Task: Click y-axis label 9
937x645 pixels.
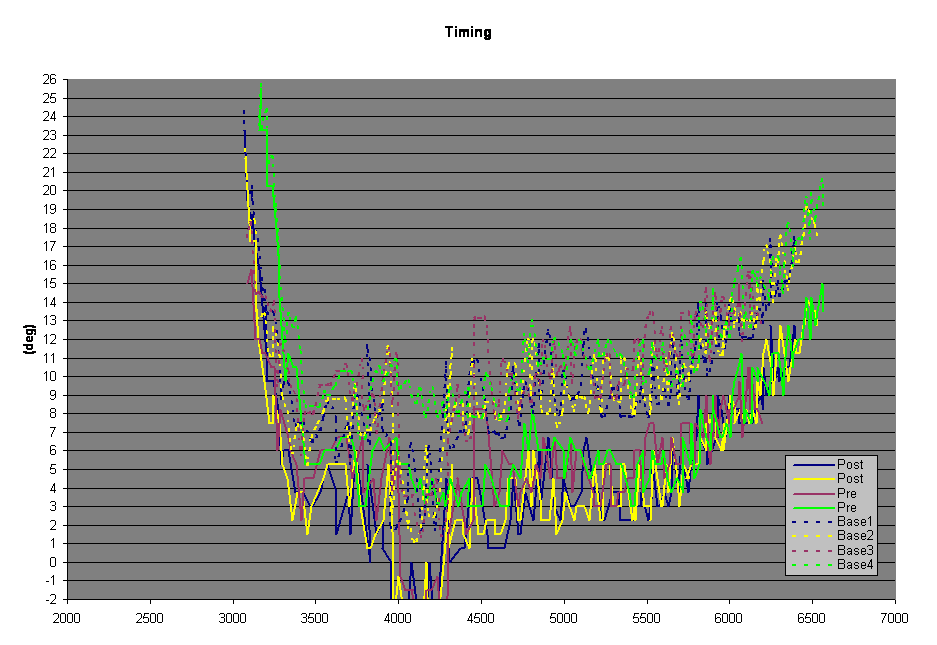Action: (53, 395)
